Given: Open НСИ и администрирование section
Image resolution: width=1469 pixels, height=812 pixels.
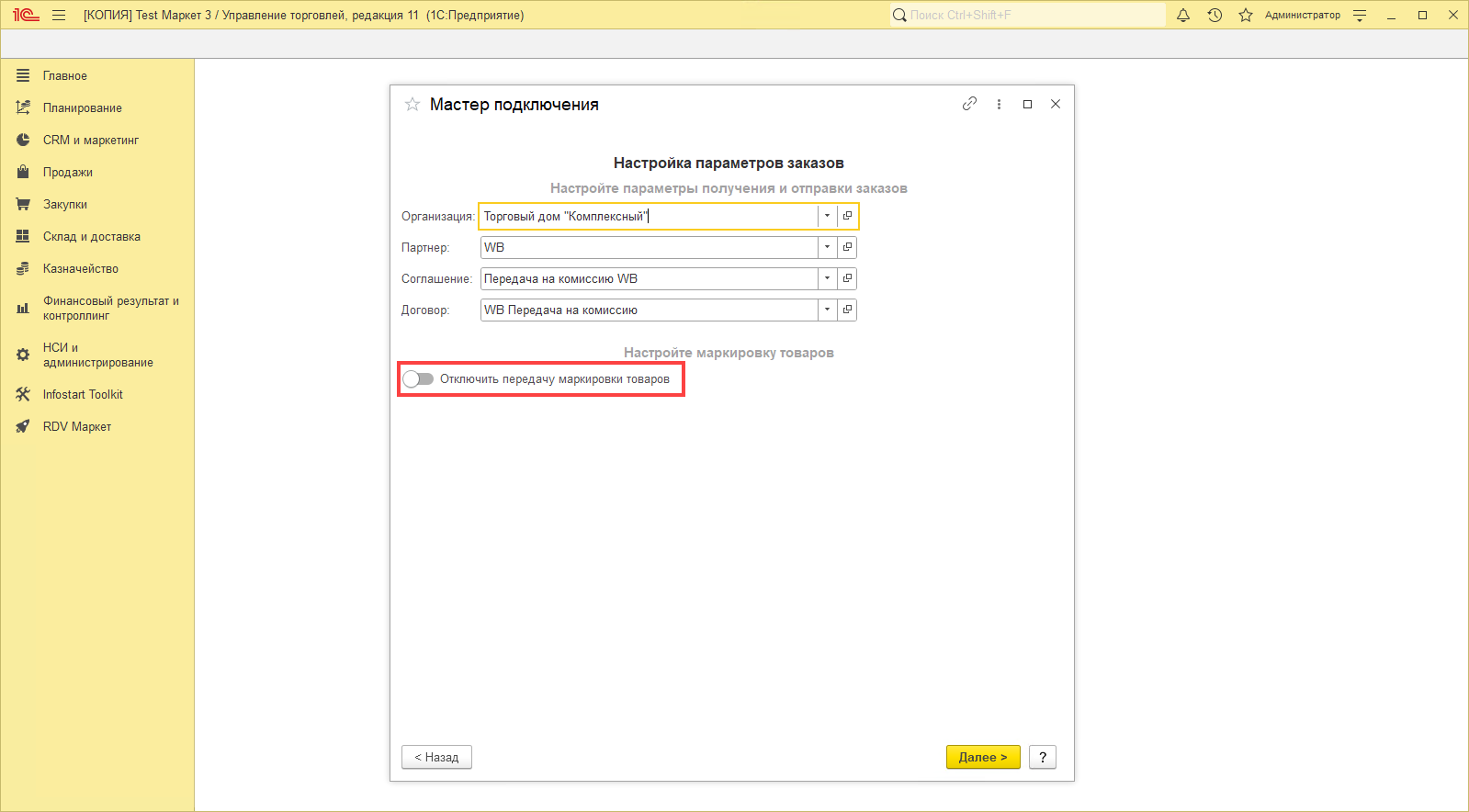Looking at the screenshot, I should (x=97, y=355).
